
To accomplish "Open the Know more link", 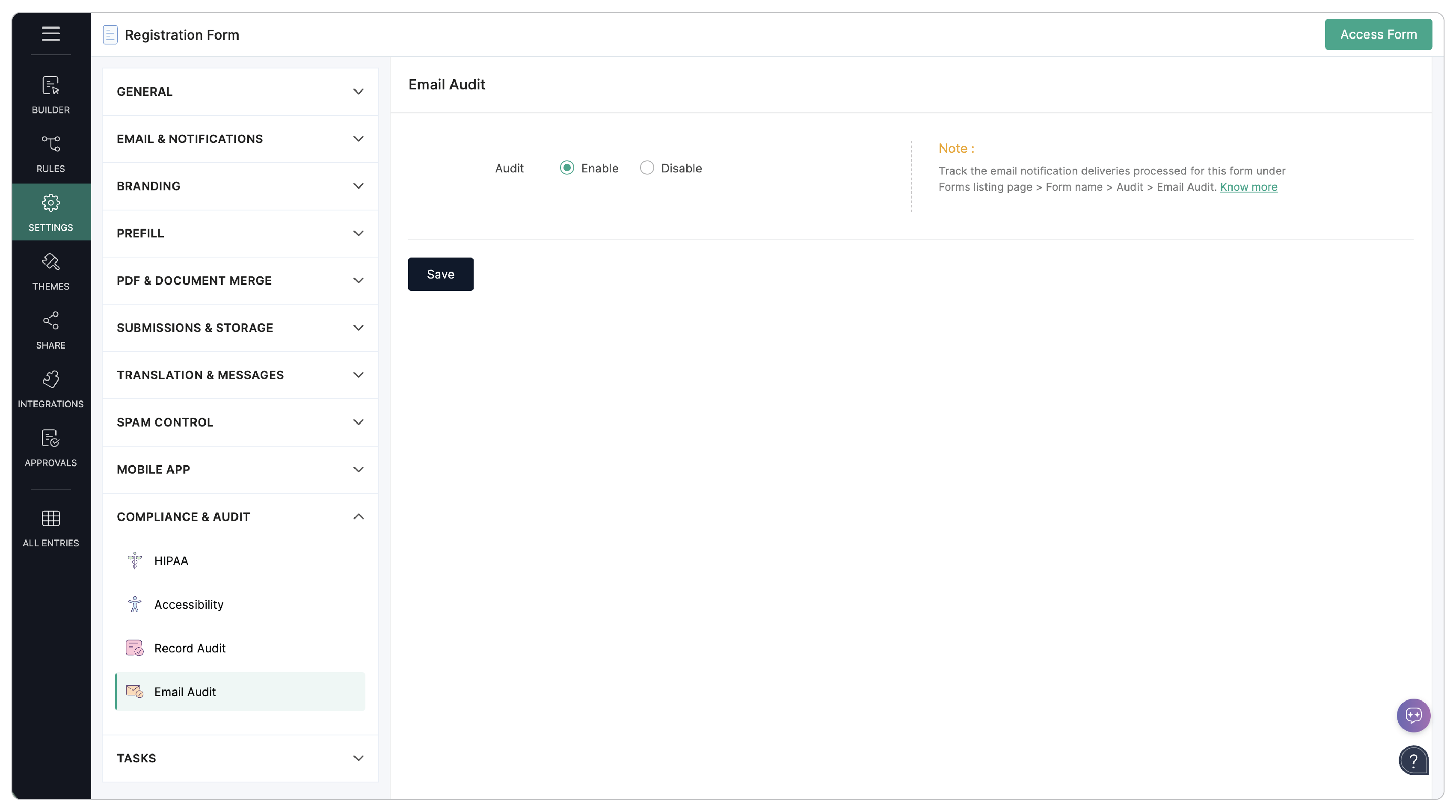I will tap(1248, 187).
